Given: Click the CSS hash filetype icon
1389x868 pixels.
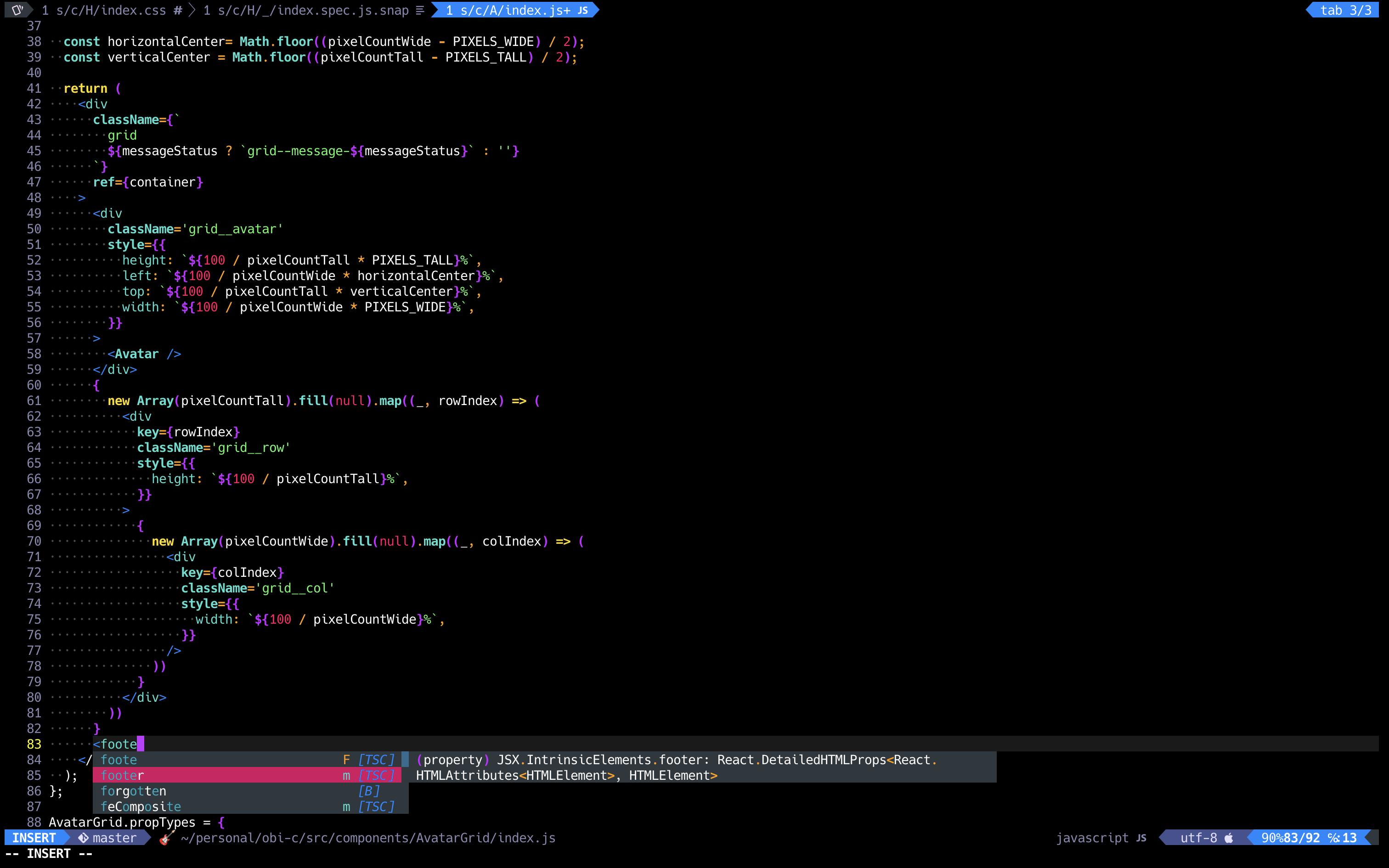Looking at the screenshot, I should coord(178,10).
